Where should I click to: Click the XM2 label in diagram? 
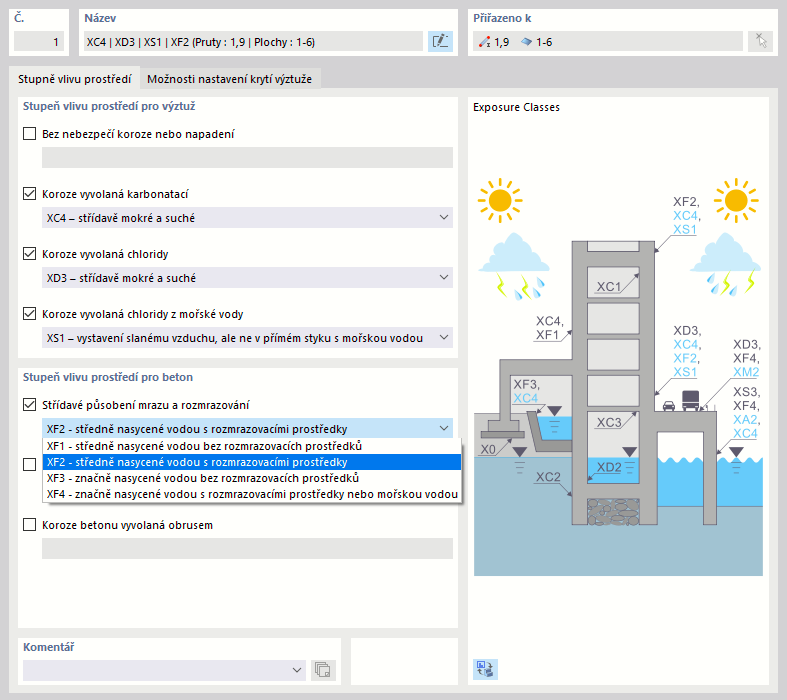pos(746,372)
